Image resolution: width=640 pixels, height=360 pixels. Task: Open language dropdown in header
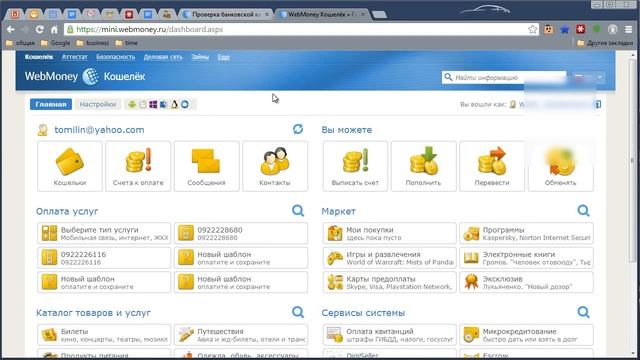click(588, 77)
